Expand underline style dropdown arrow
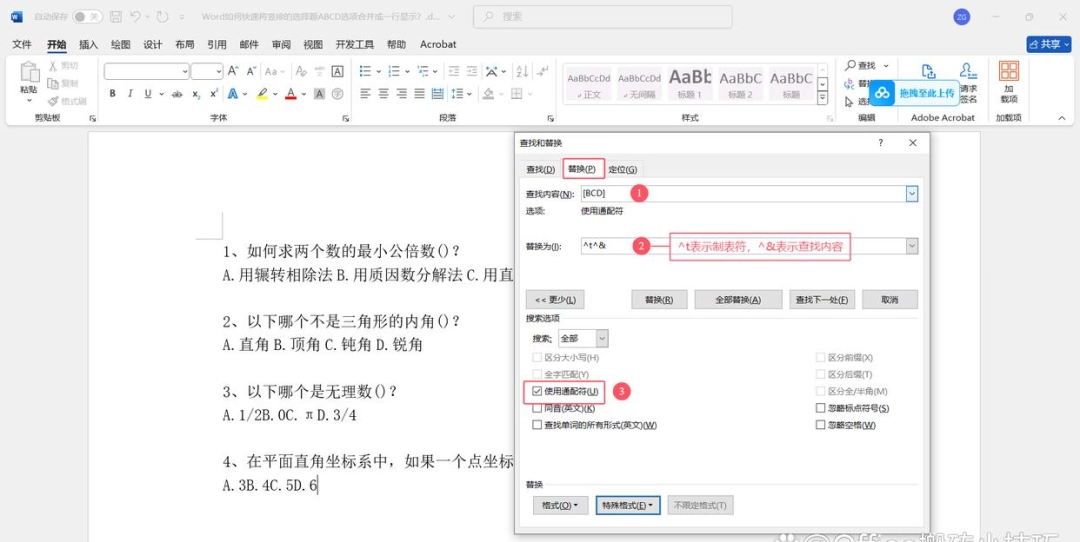 pos(162,94)
